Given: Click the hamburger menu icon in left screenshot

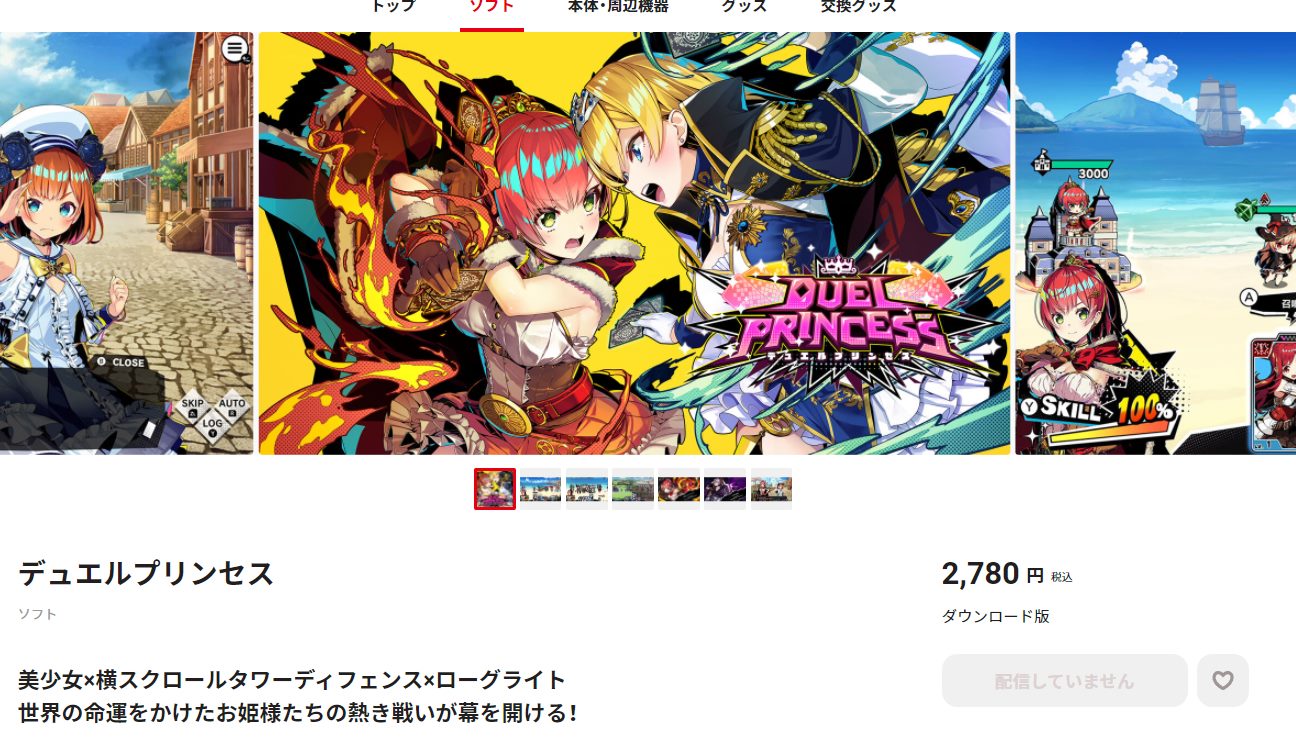Looking at the screenshot, I should point(234,48).
